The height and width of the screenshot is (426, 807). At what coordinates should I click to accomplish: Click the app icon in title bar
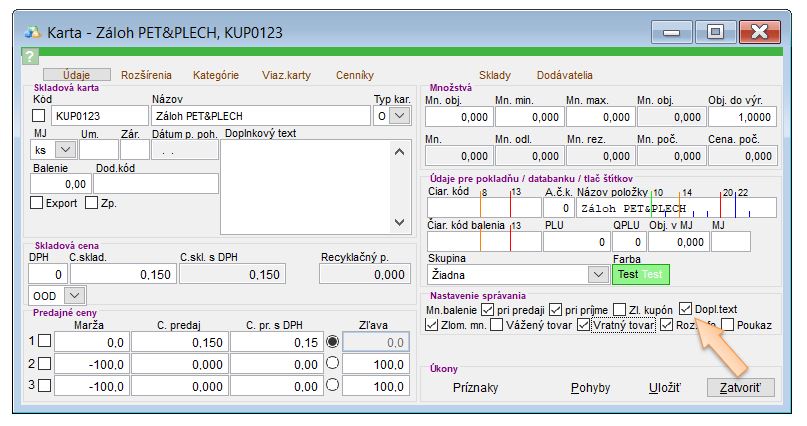tap(31, 32)
